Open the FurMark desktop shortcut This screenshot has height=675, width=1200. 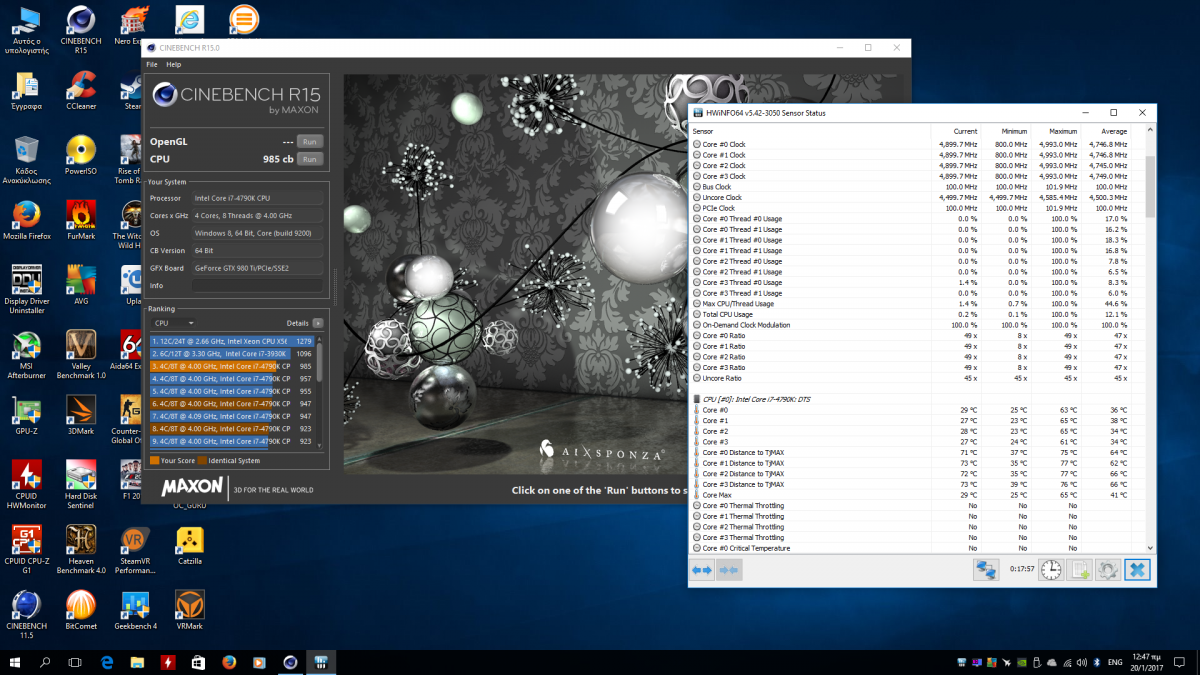click(x=80, y=220)
